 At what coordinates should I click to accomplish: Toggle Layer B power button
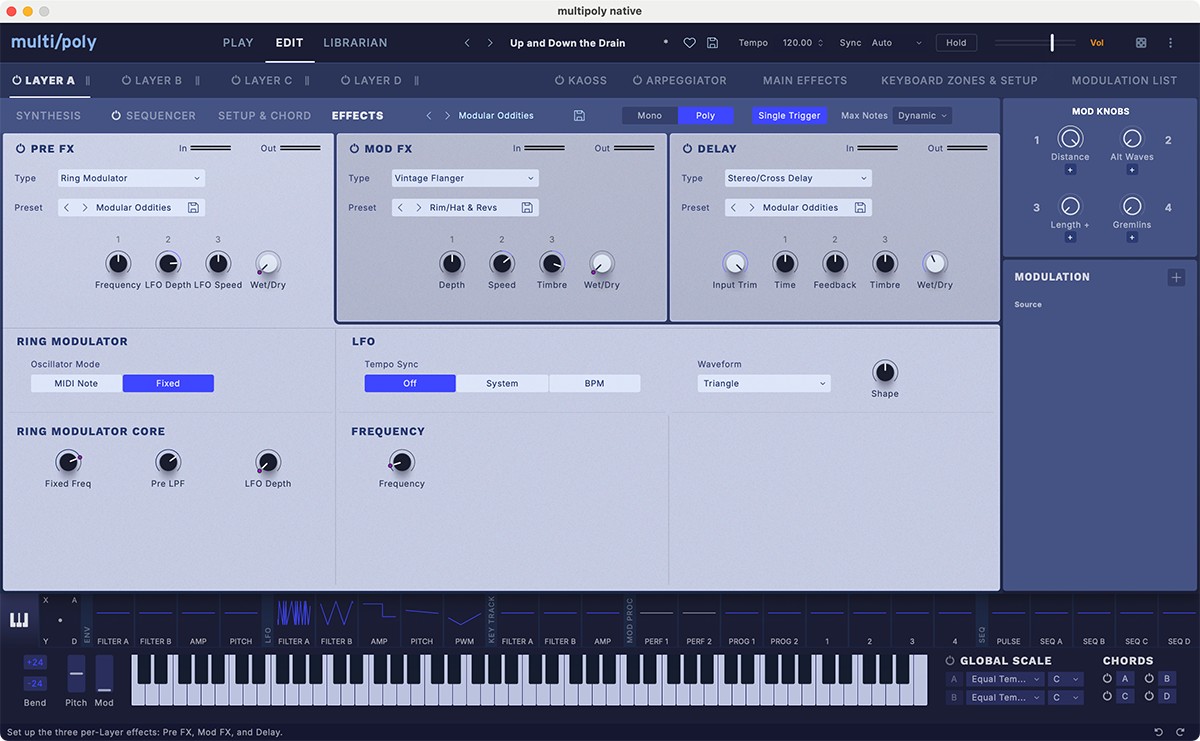click(126, 80)
